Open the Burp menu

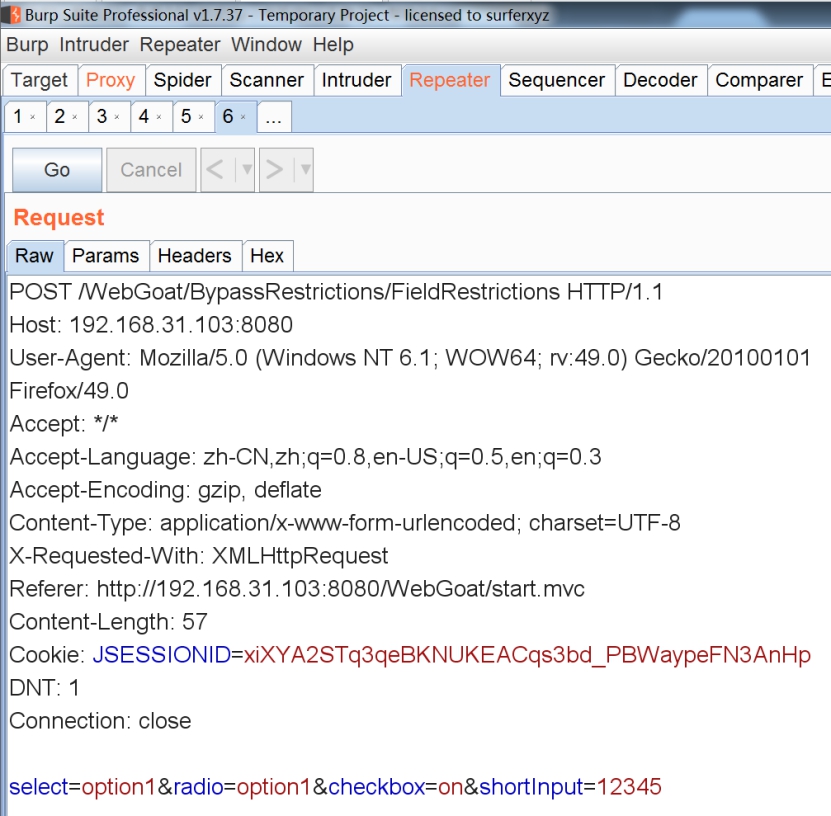(27, 45)
